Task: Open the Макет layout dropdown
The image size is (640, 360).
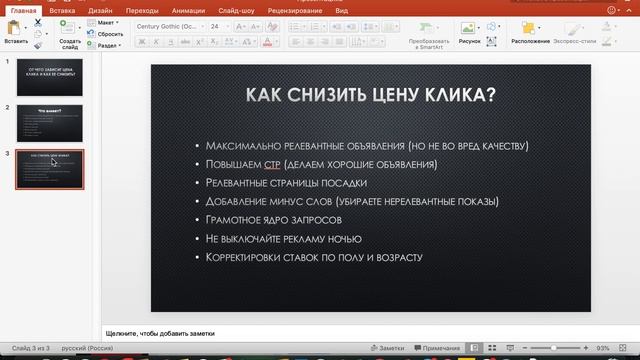Action: point(103,22)
